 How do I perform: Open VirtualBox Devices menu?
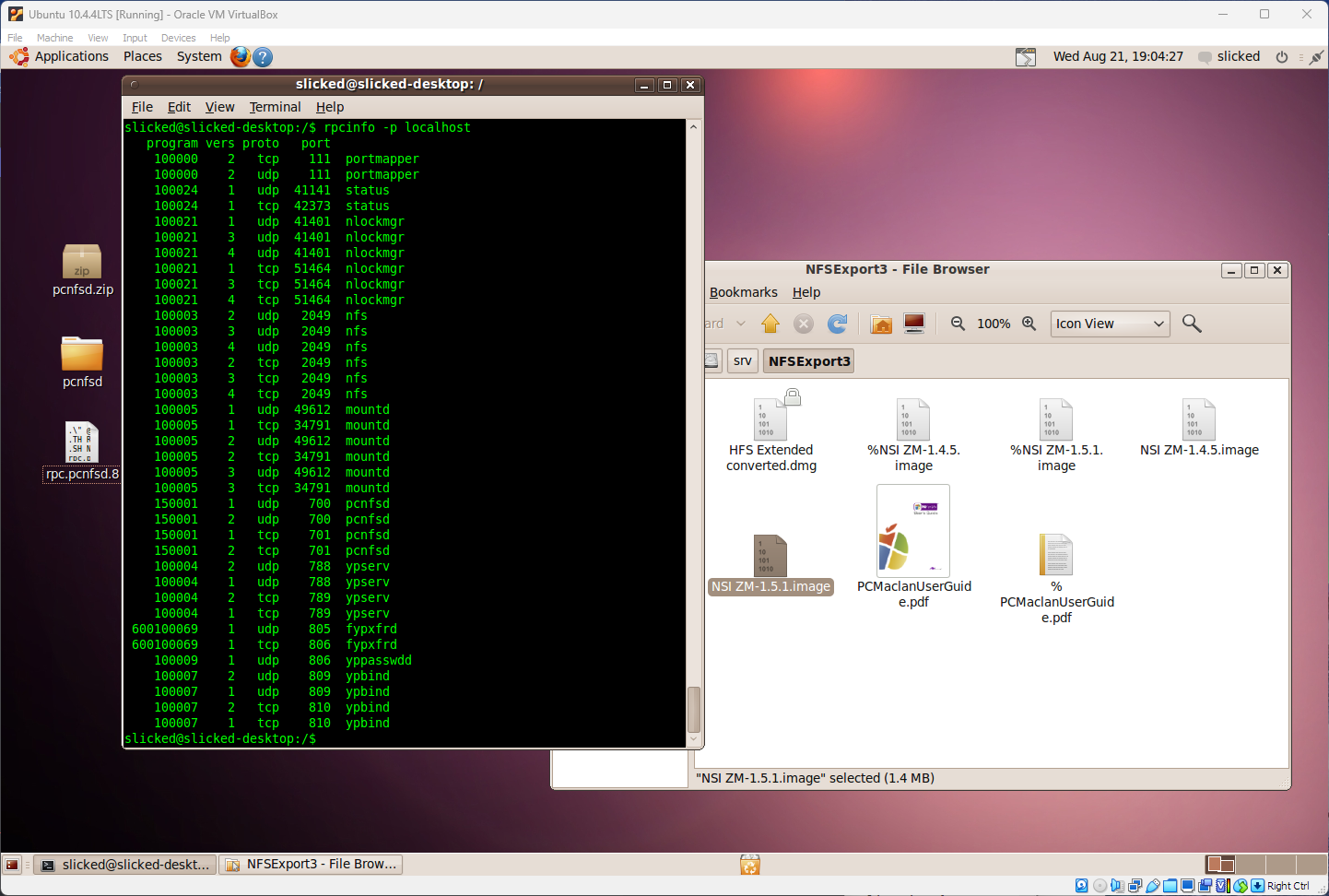[178, 38]
